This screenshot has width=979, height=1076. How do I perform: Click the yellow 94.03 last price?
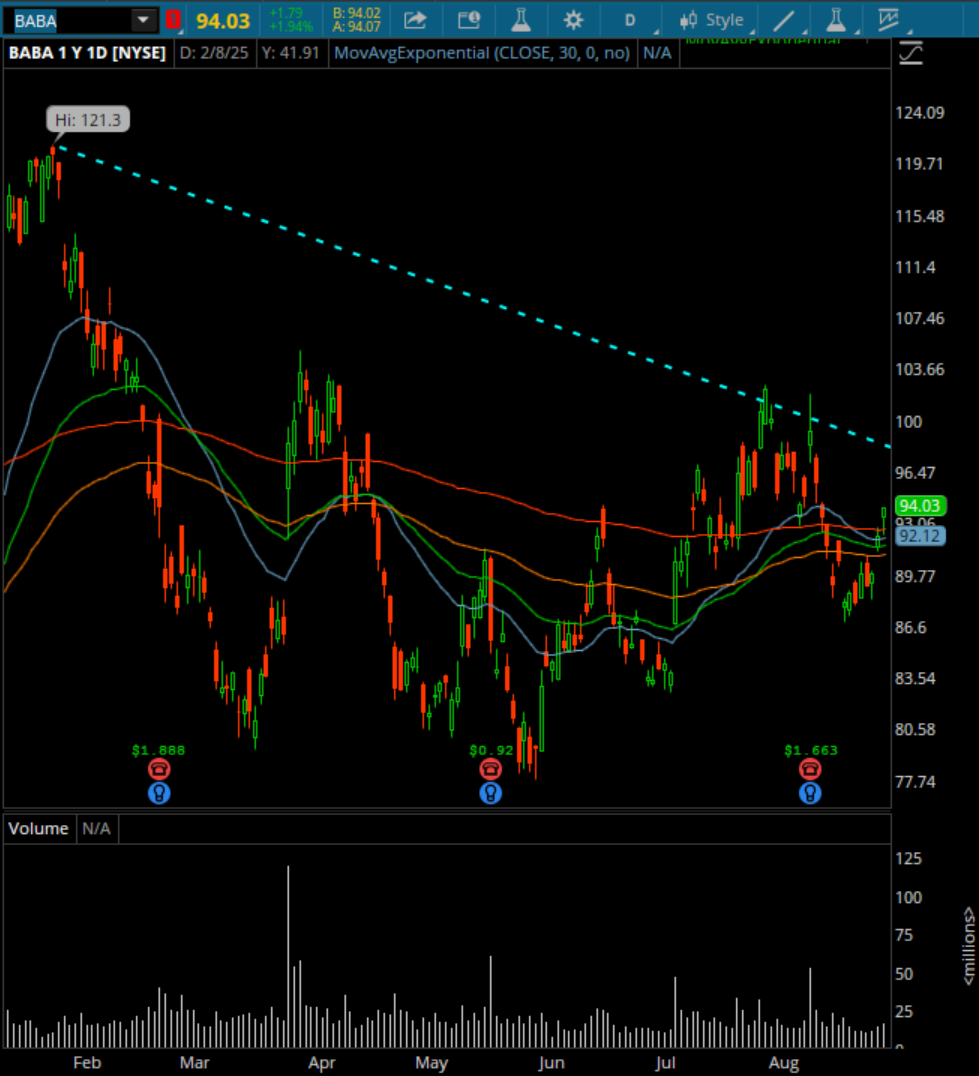(223, 21)
